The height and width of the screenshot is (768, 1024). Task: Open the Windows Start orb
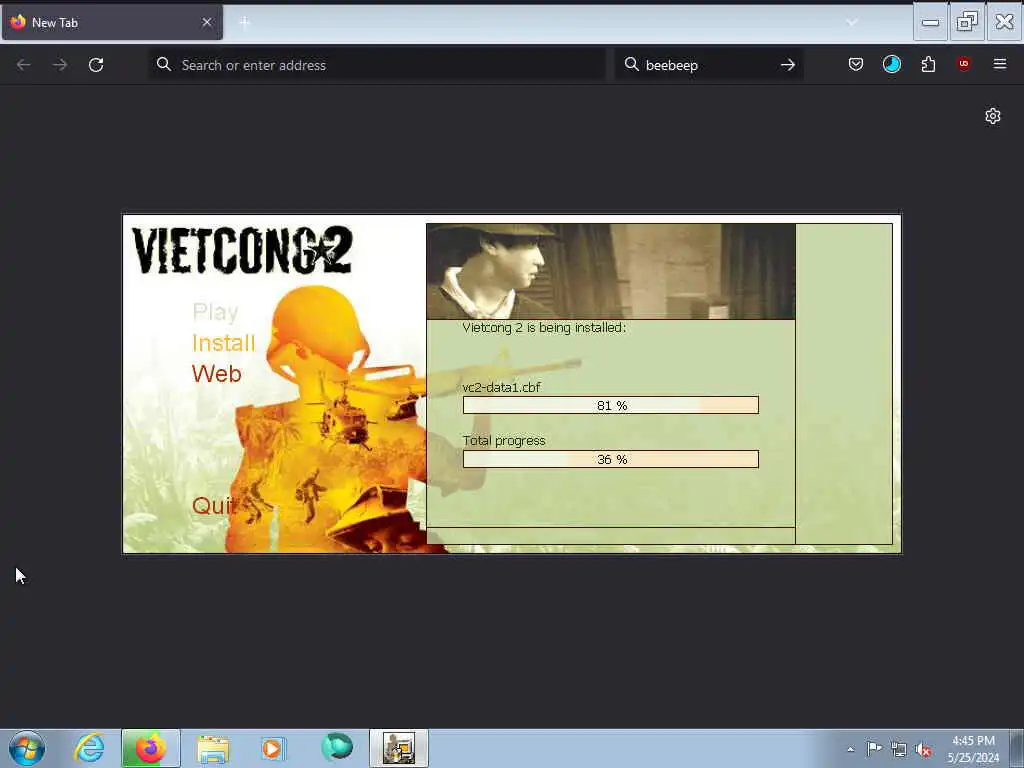point(27,748)
